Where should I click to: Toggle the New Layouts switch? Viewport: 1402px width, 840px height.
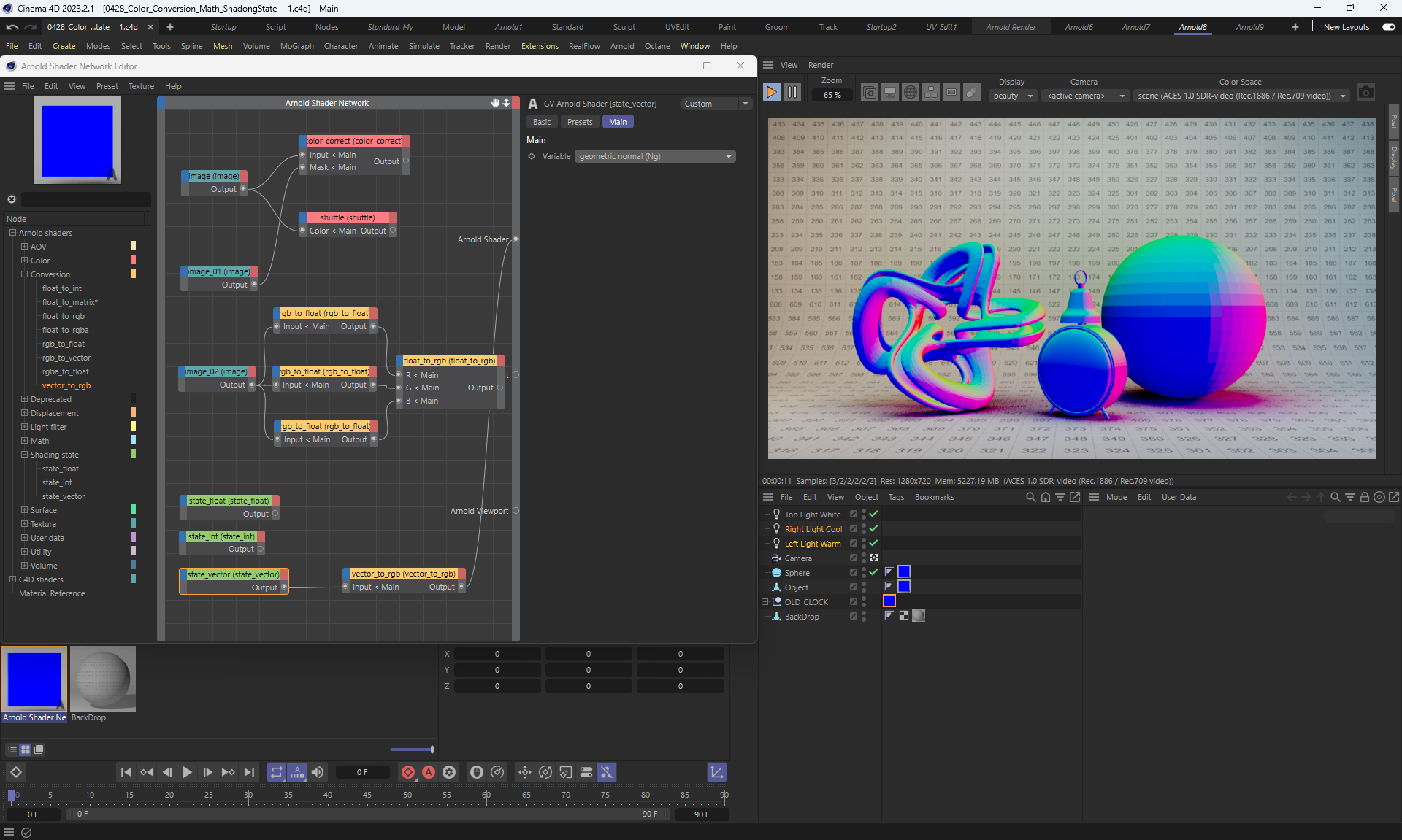coord(1388,27)
